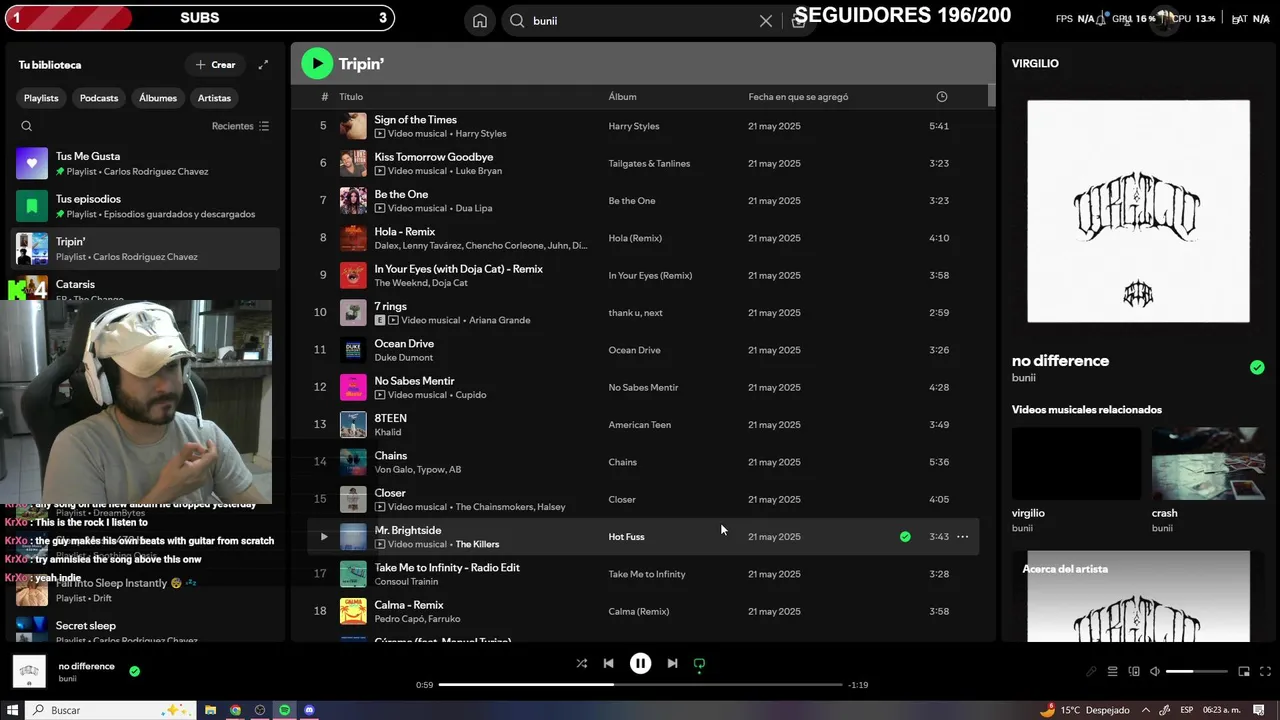Click the Crear button
1280x720 pixels.
click(x=215, y=65)
